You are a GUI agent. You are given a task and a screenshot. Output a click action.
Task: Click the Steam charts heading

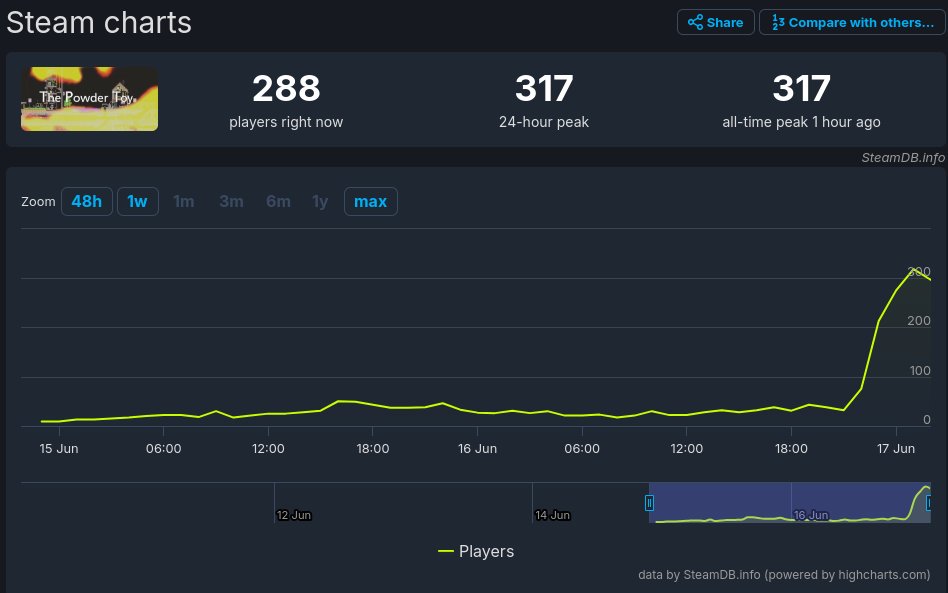tap(99, 23)
